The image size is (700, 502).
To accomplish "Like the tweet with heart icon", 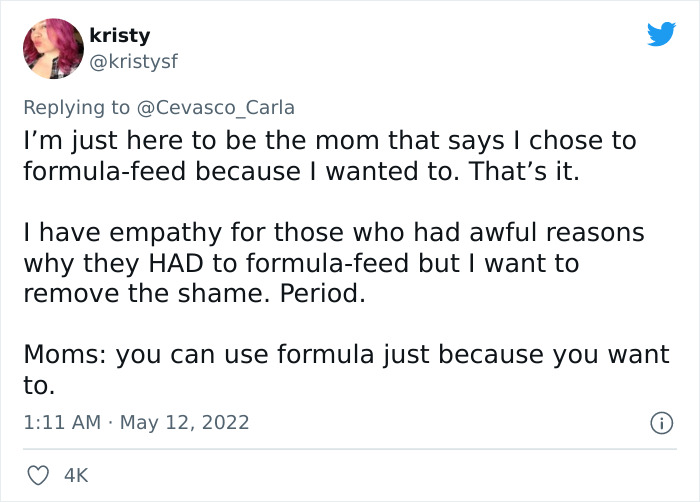I will pyautogui.click(x=37, y=476).
